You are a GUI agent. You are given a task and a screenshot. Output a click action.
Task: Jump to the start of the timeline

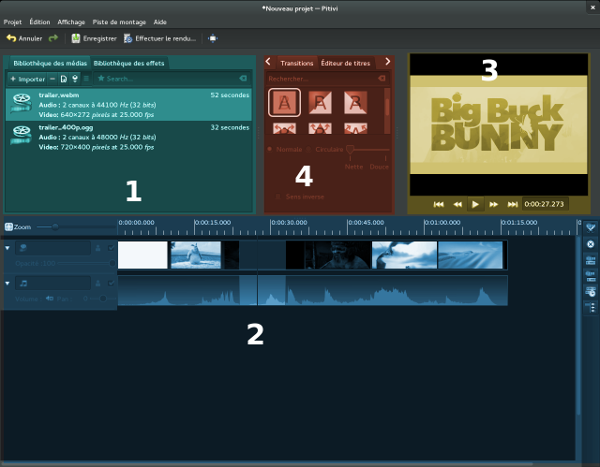[438, 204]
